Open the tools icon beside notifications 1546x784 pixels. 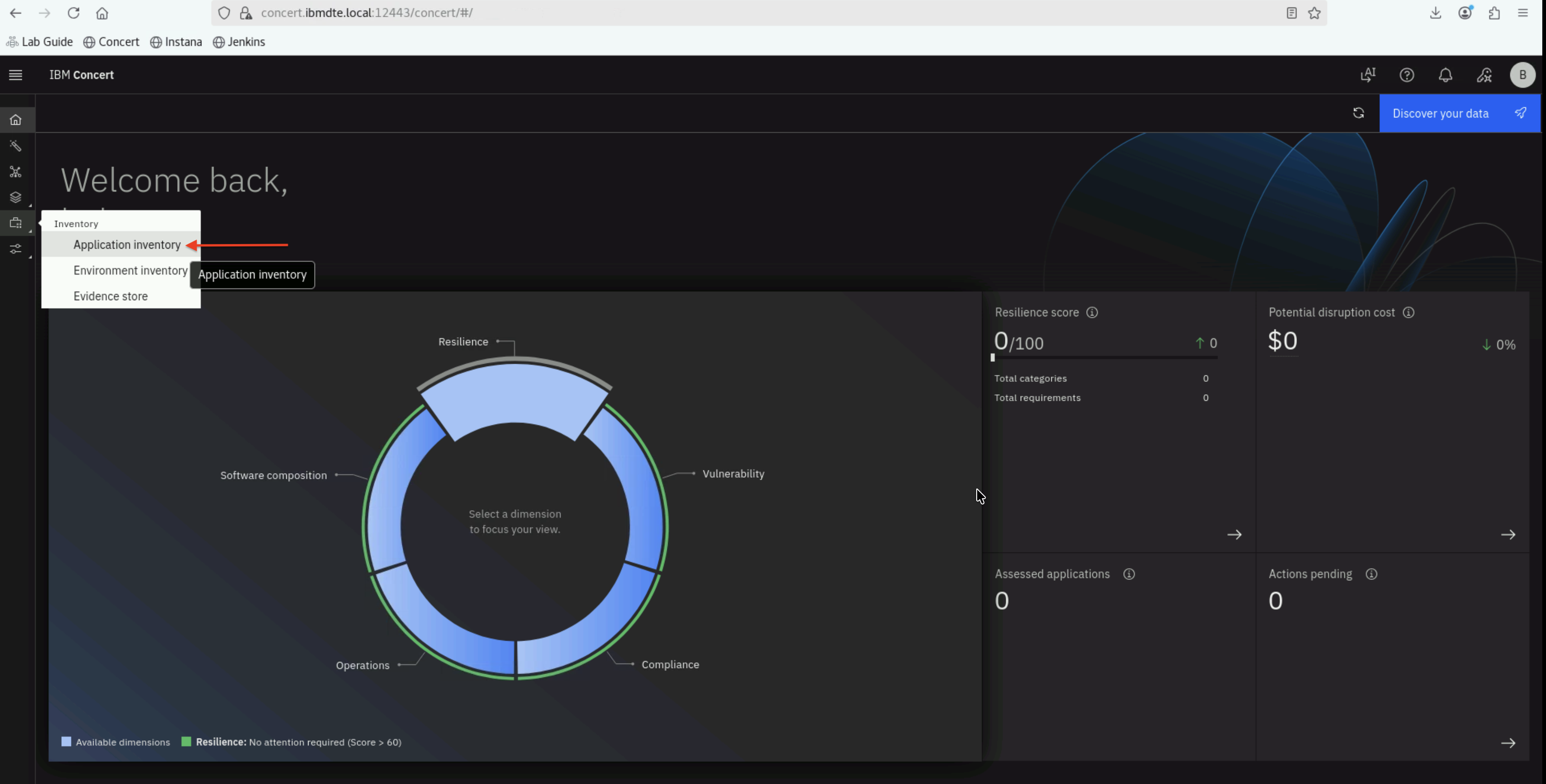[1483, 75]
